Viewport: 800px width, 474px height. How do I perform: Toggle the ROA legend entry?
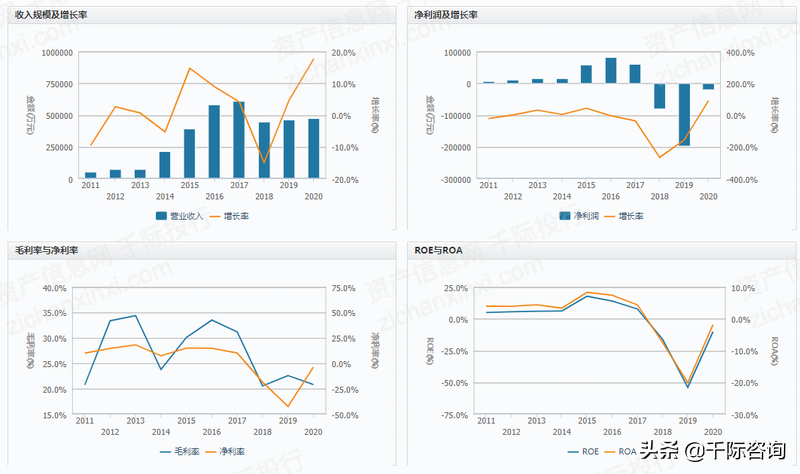(x=620, y=452)
